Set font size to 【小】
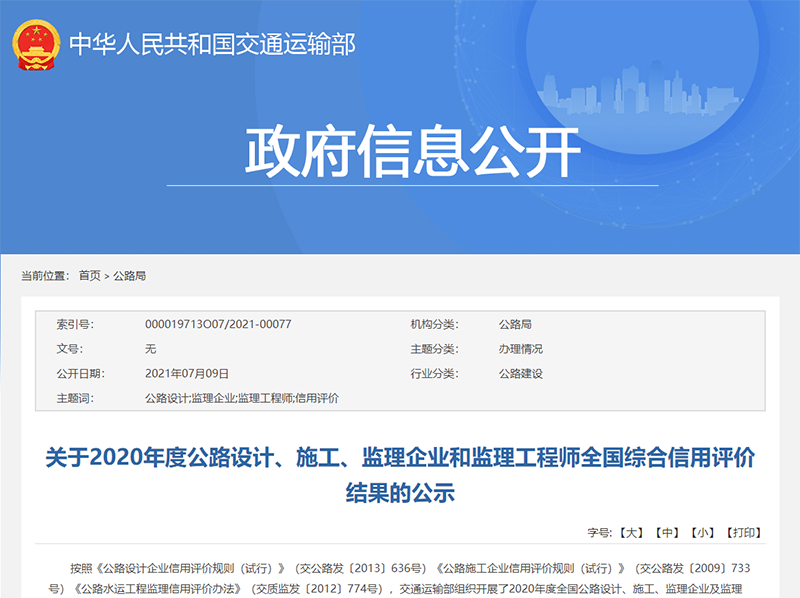The height and width of the screenshot is (598, 800). click(702, 533)
